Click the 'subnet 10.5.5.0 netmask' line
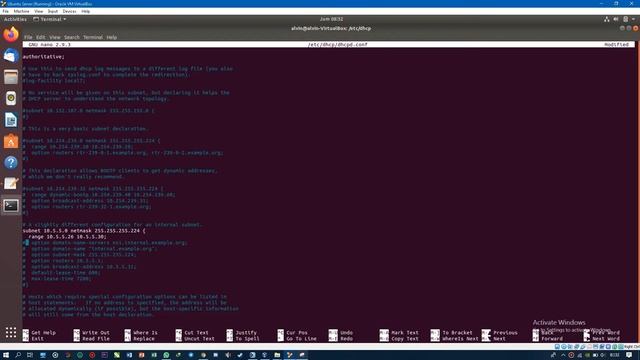The height and width of the screenshot is (360, 640). pos(84,231)
